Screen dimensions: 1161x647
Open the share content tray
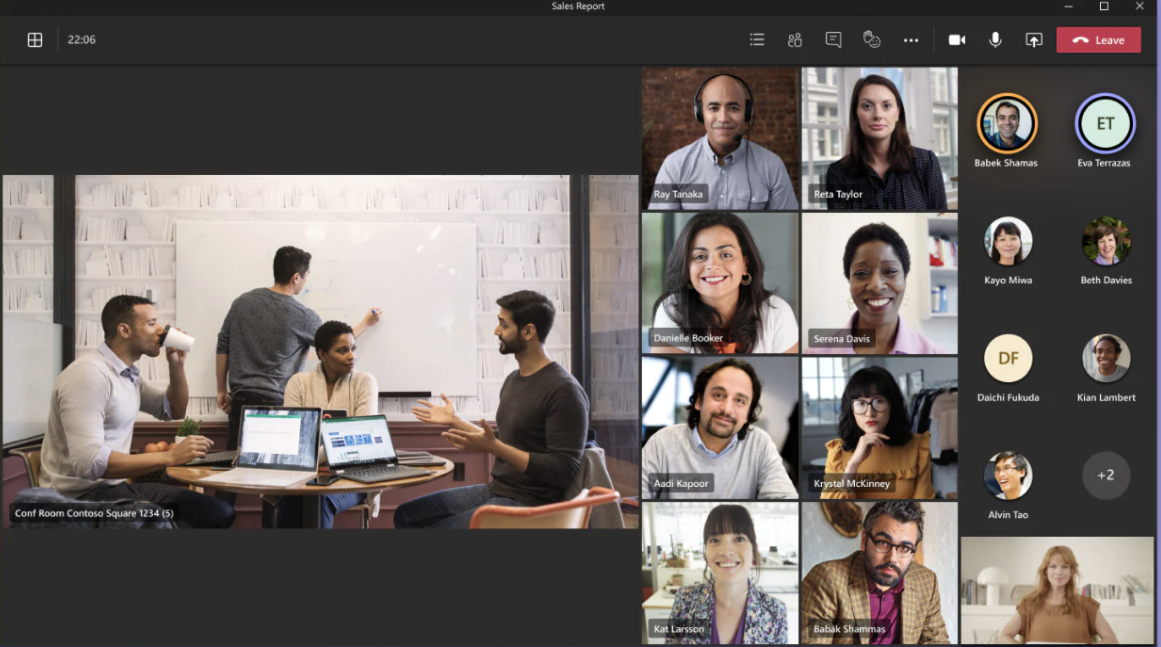pyautogui.click(x=1034, y=40)
